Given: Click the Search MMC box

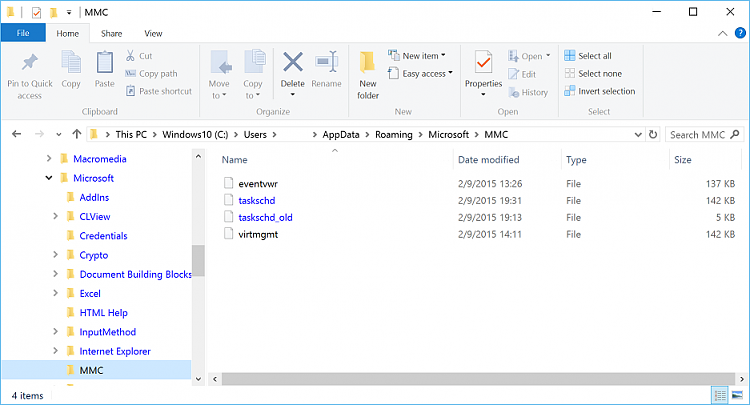Looking at the screenshot, I should coord(704,135).
